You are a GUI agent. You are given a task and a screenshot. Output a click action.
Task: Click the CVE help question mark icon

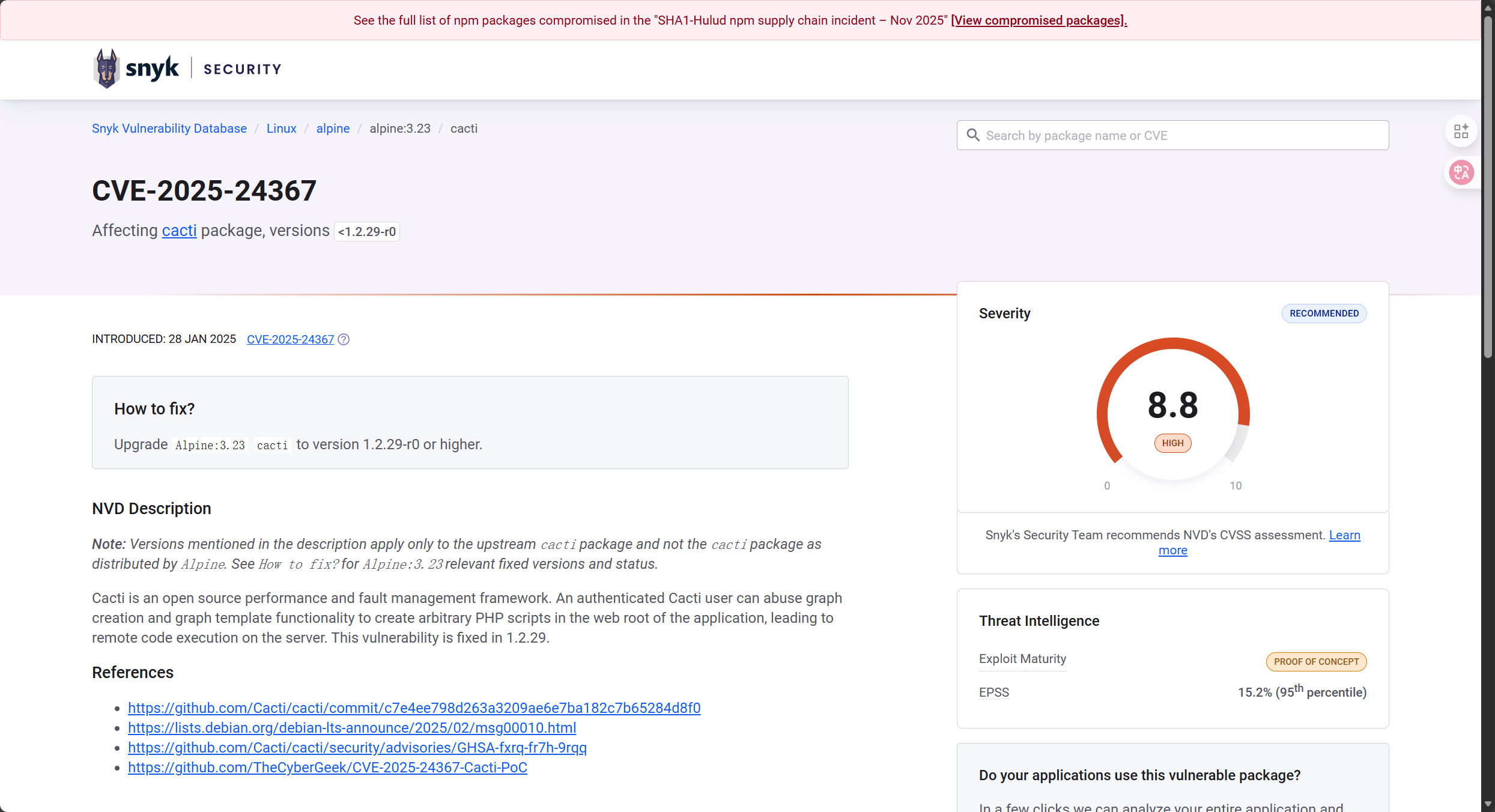[344, 339]
